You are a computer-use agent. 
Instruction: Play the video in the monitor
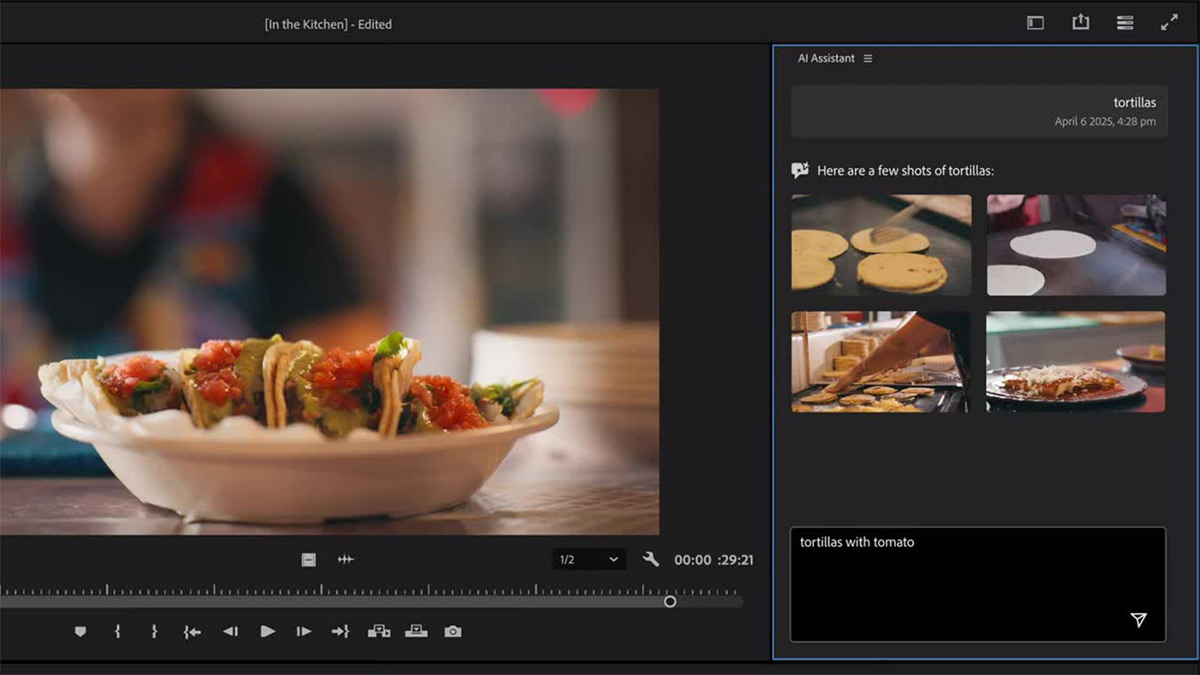pos(267,632)
